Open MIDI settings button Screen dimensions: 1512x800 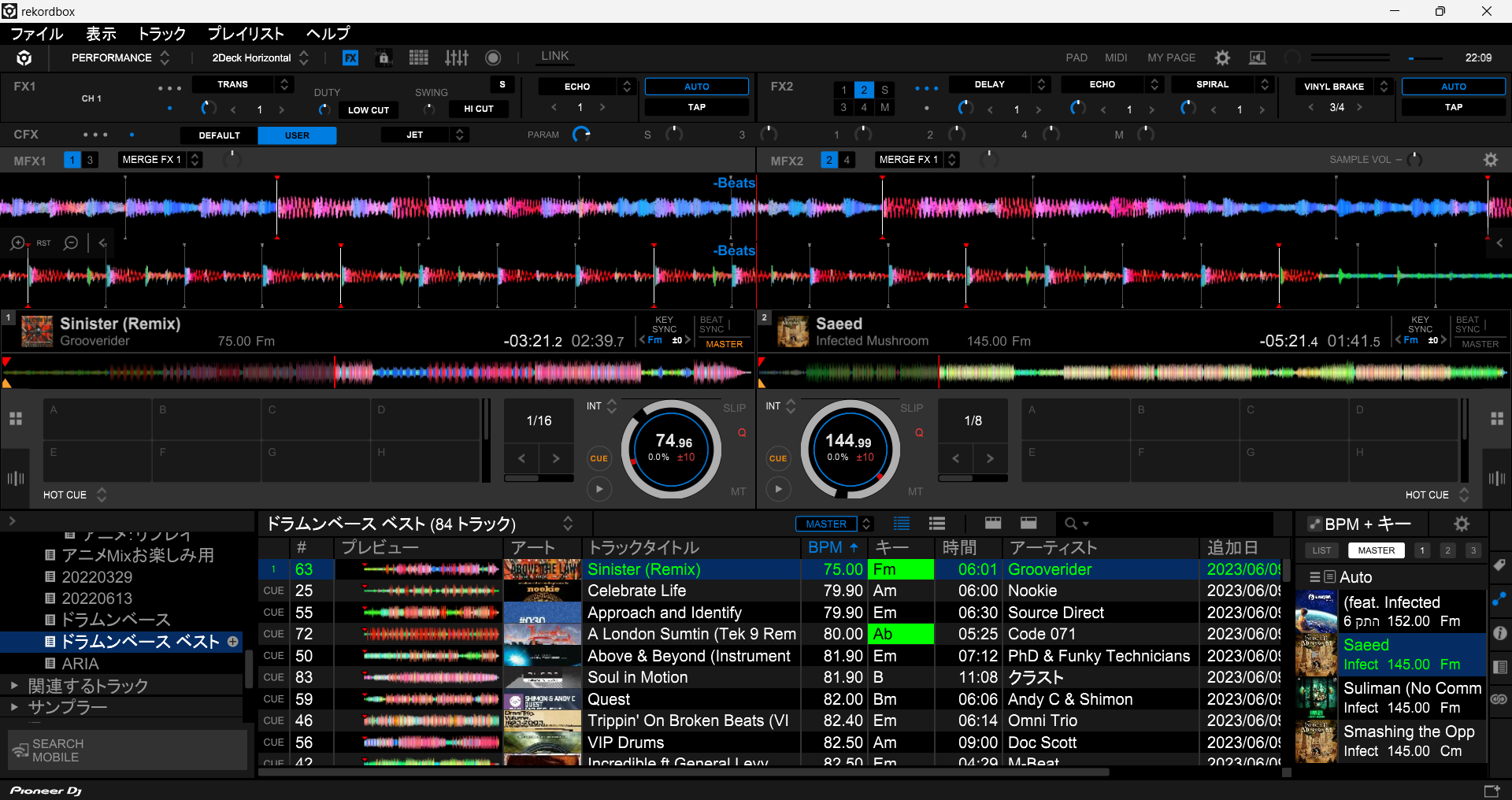click(1116, 57)
